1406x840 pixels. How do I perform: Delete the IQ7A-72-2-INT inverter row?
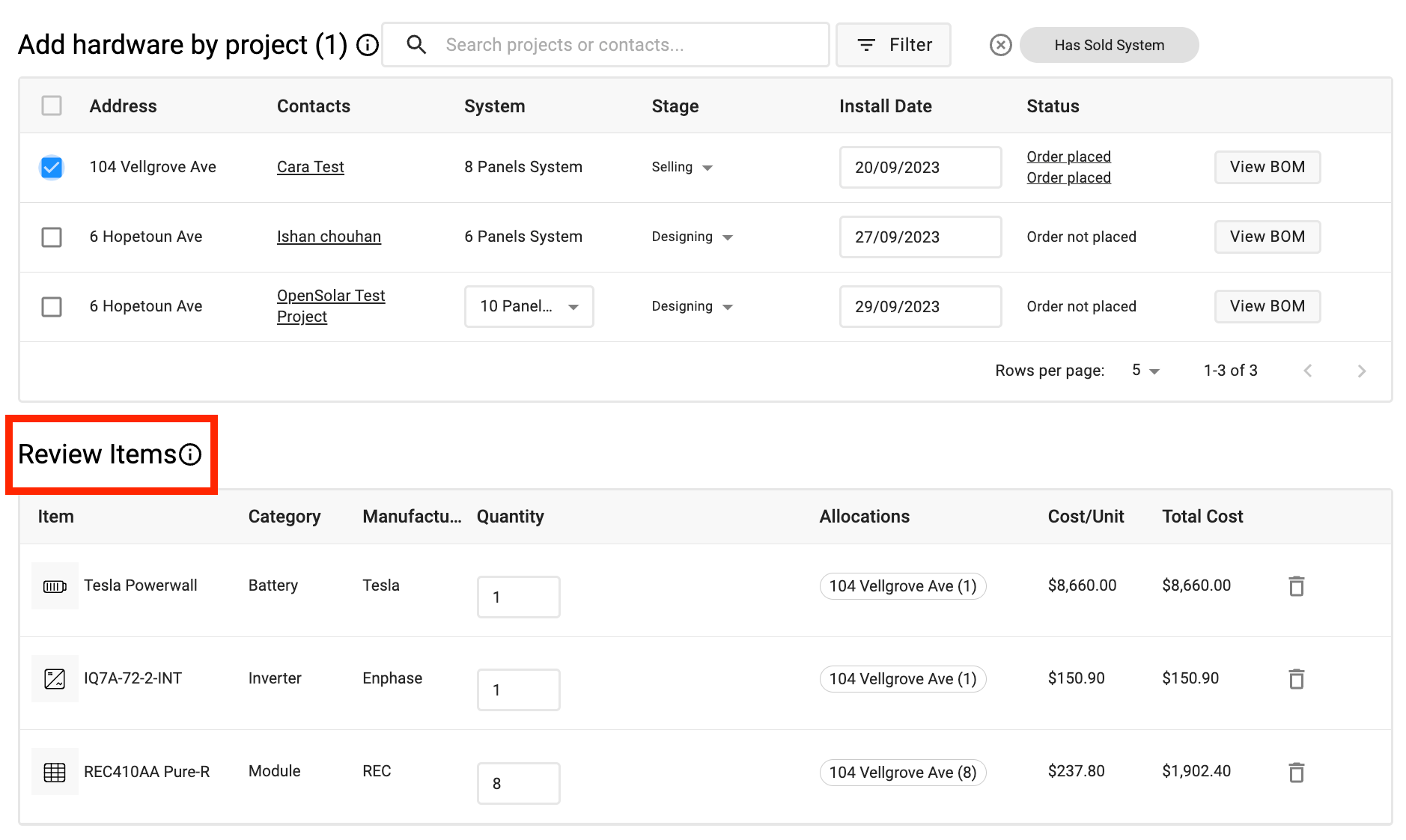coord(1296,679)
